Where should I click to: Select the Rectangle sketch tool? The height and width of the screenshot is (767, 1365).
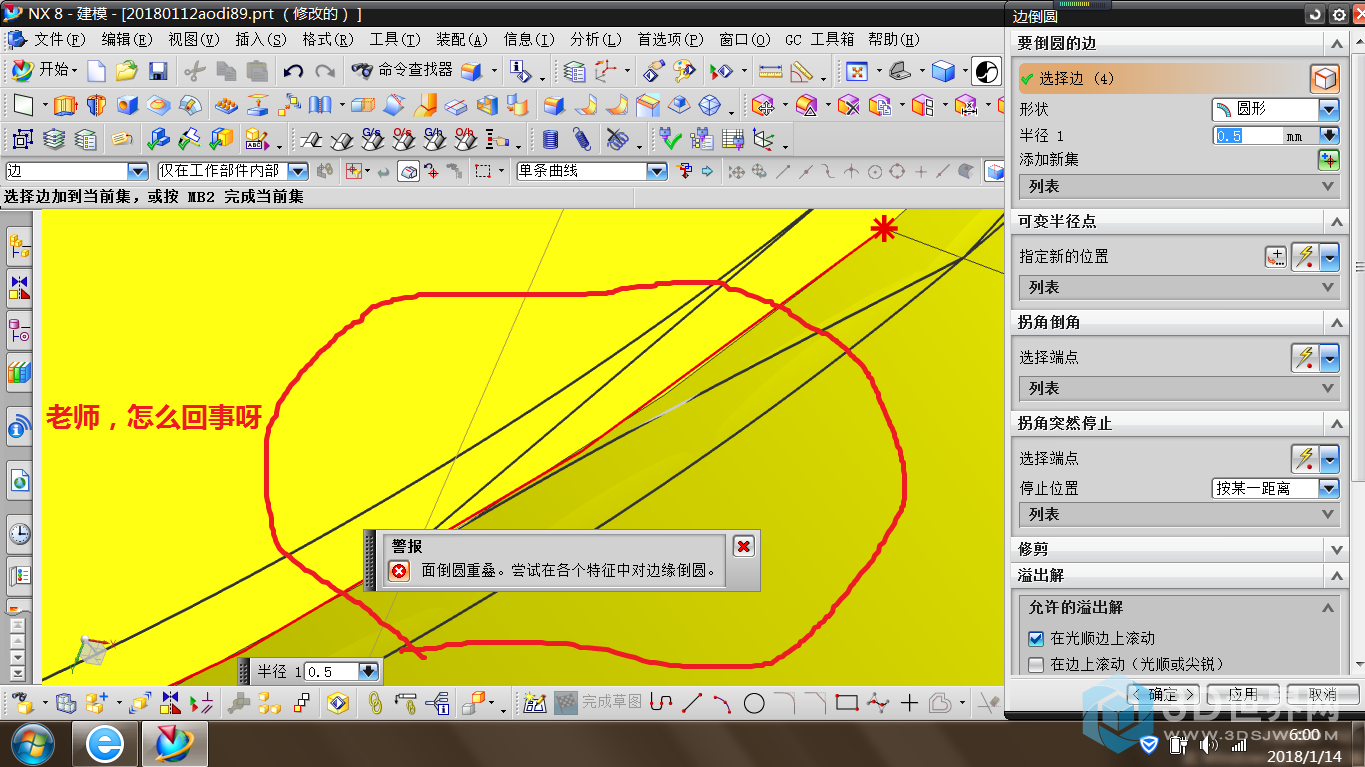(847, 703)
